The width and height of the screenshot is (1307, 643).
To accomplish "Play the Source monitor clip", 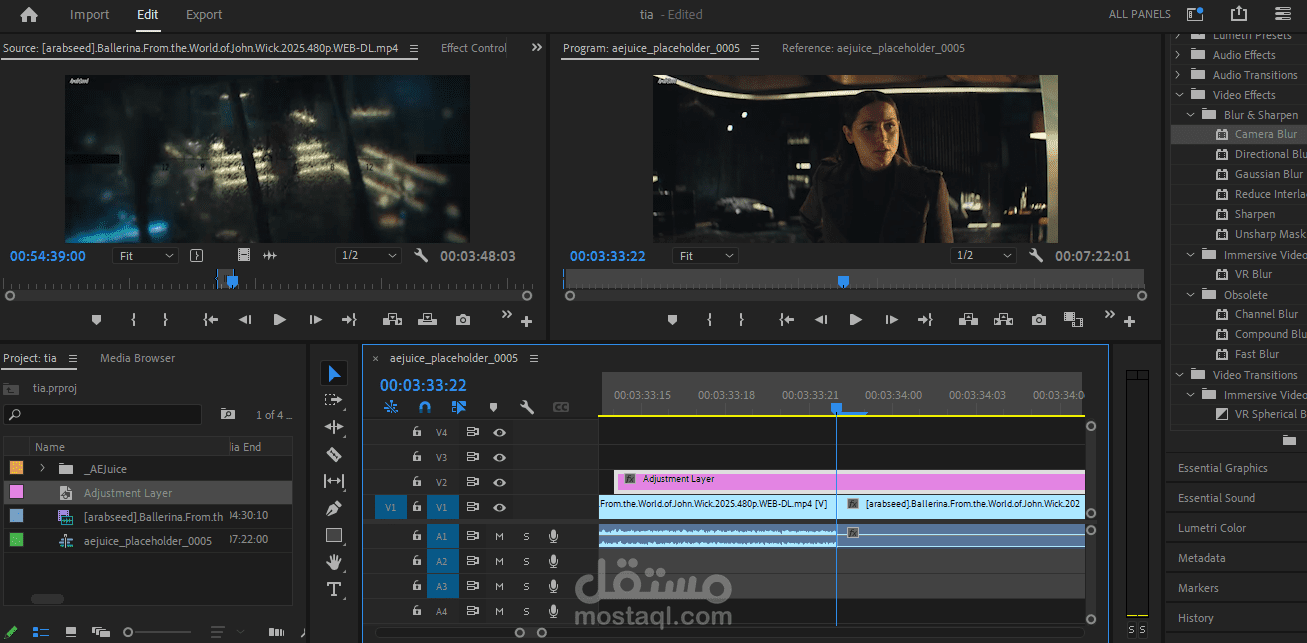I will pos(279,320).
